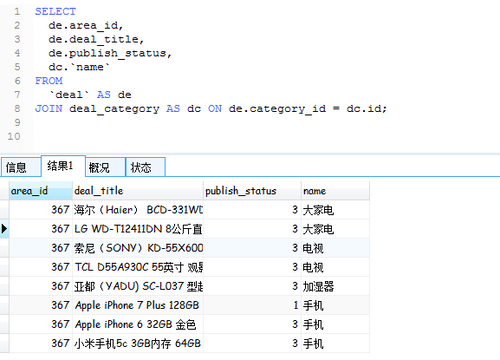Viewport: 500px width, 360px height.
Task: Click the row header of the SONY row
Action: click(4, 248)
